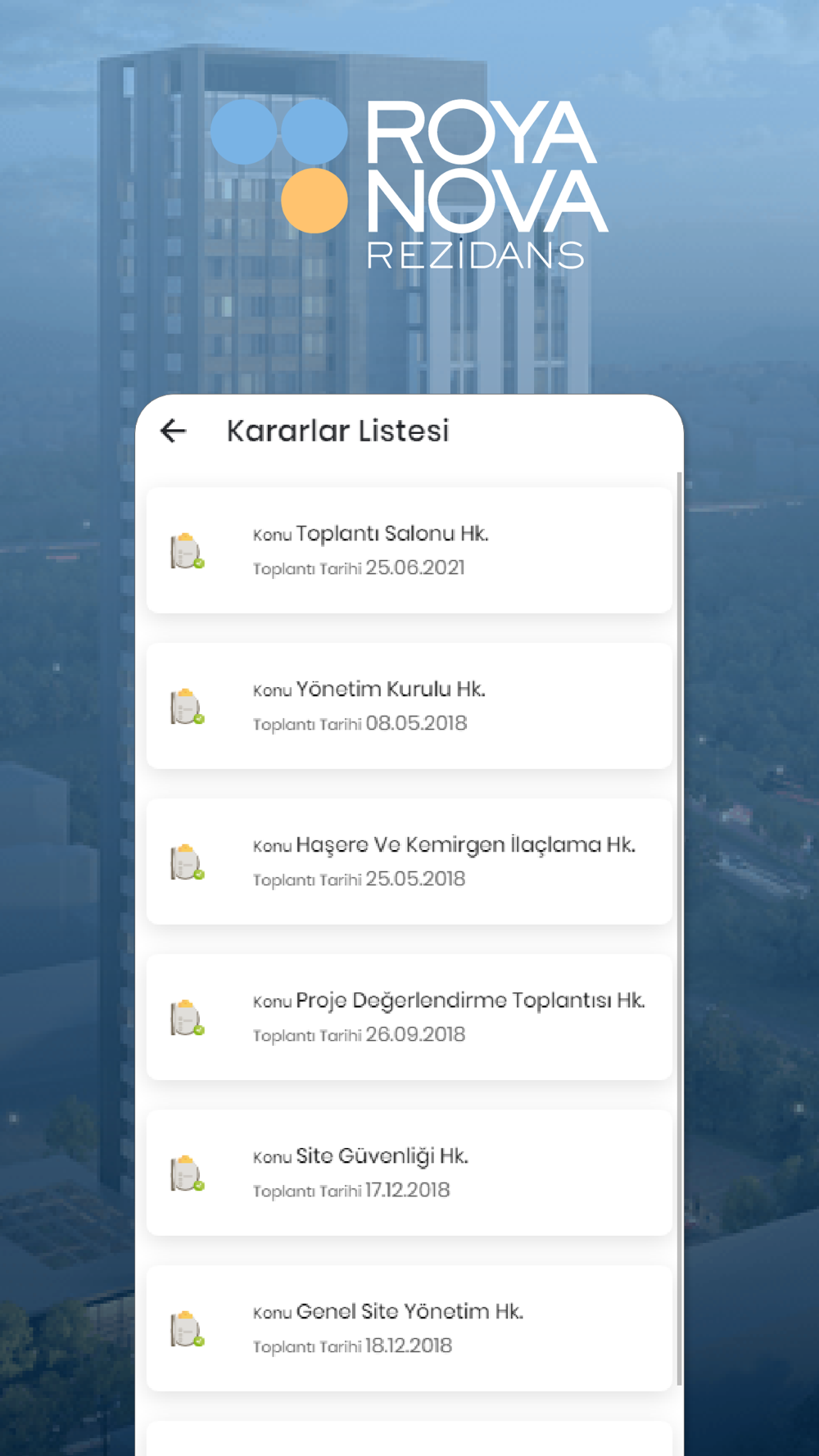Open the Yönetim Kurulu Hk. decision
The image size is (819, 1456).
pyautogui.click(x=409, y=706)
